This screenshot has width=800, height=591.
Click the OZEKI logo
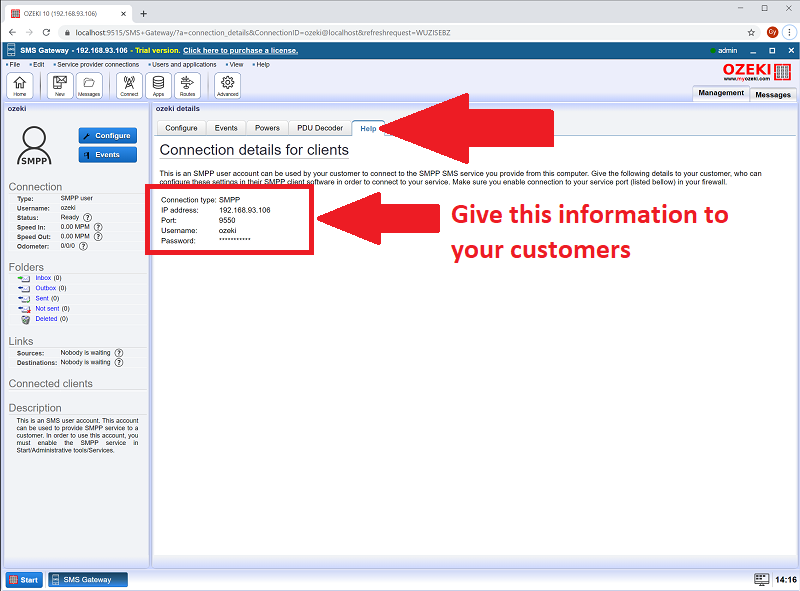[x=757, y=72]
